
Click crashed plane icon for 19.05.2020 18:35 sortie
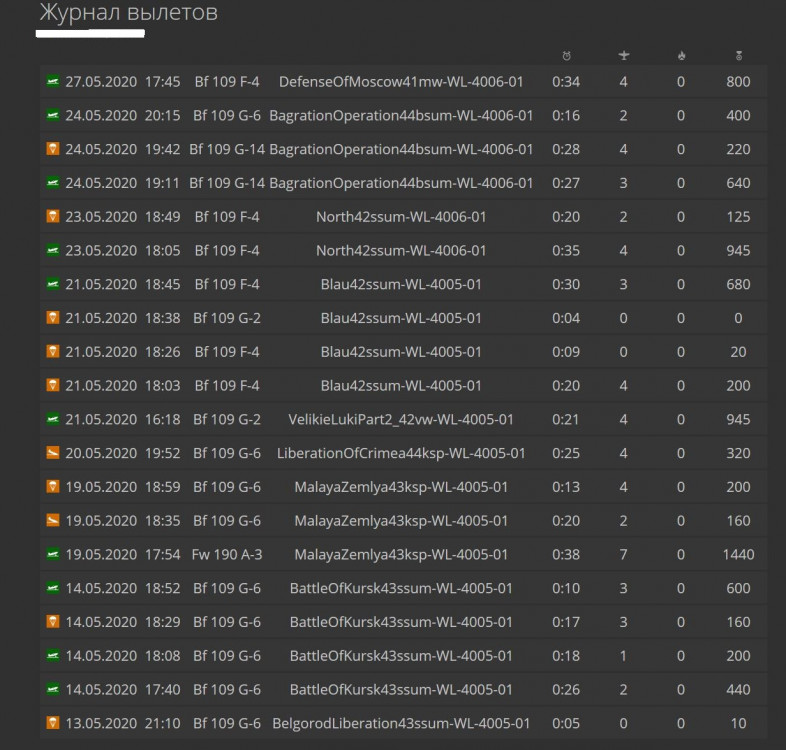click(53, 520)
